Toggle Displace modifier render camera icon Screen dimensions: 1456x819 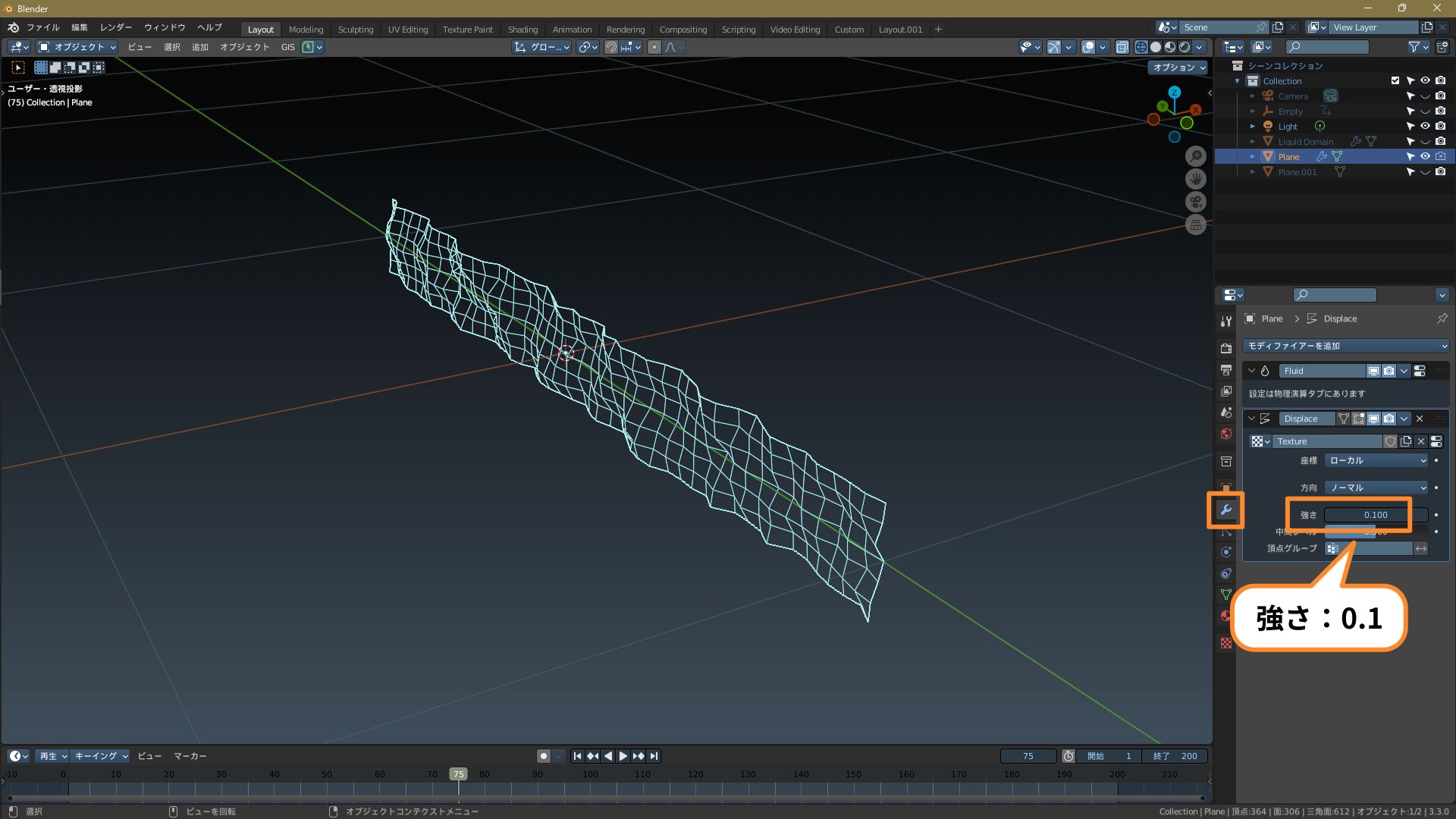[1389, 419]
